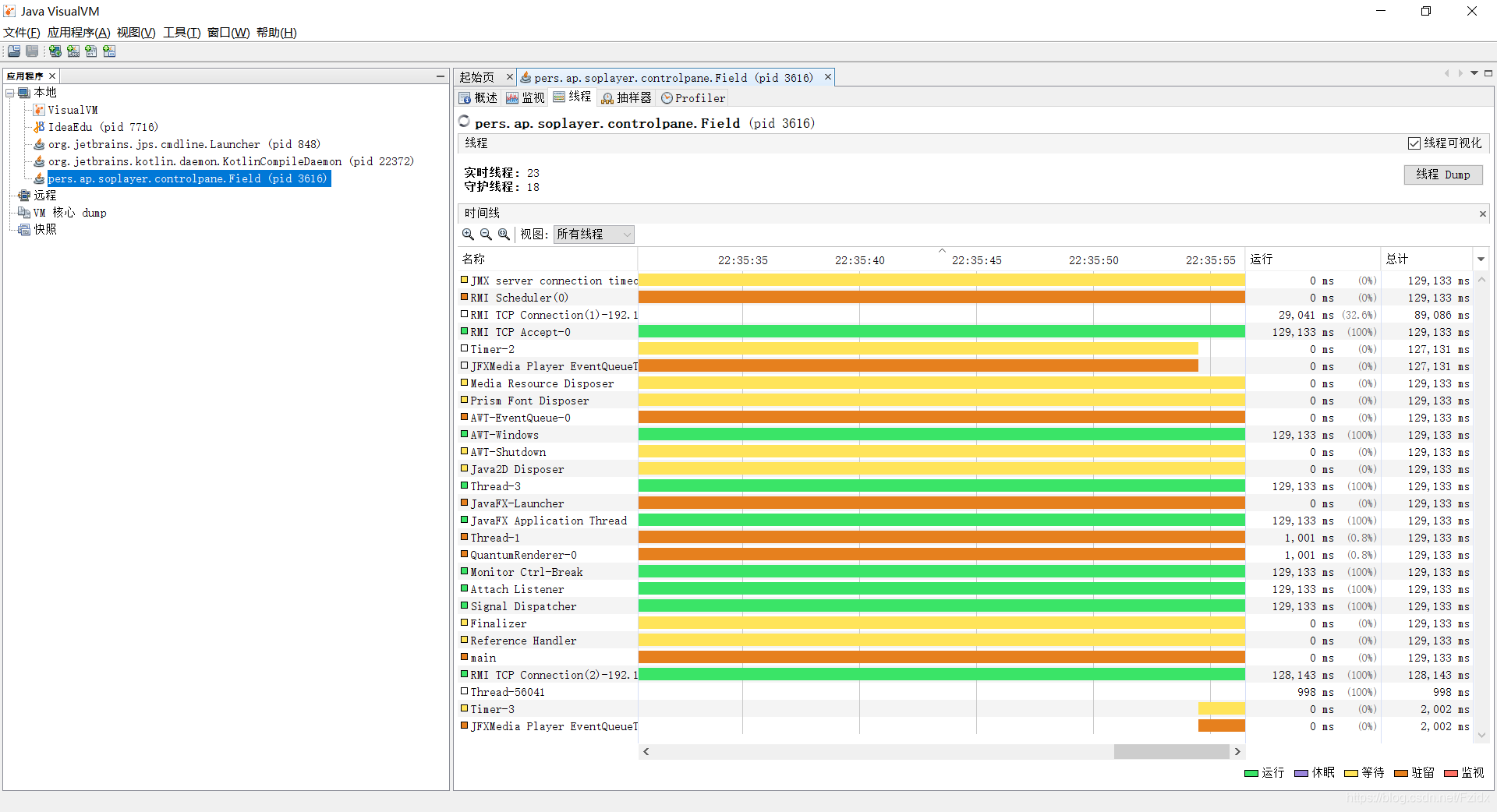Select the RMI Scheduler(0) thread row
The width and height of the screenshot is (1497, 812).
[965, 298]
